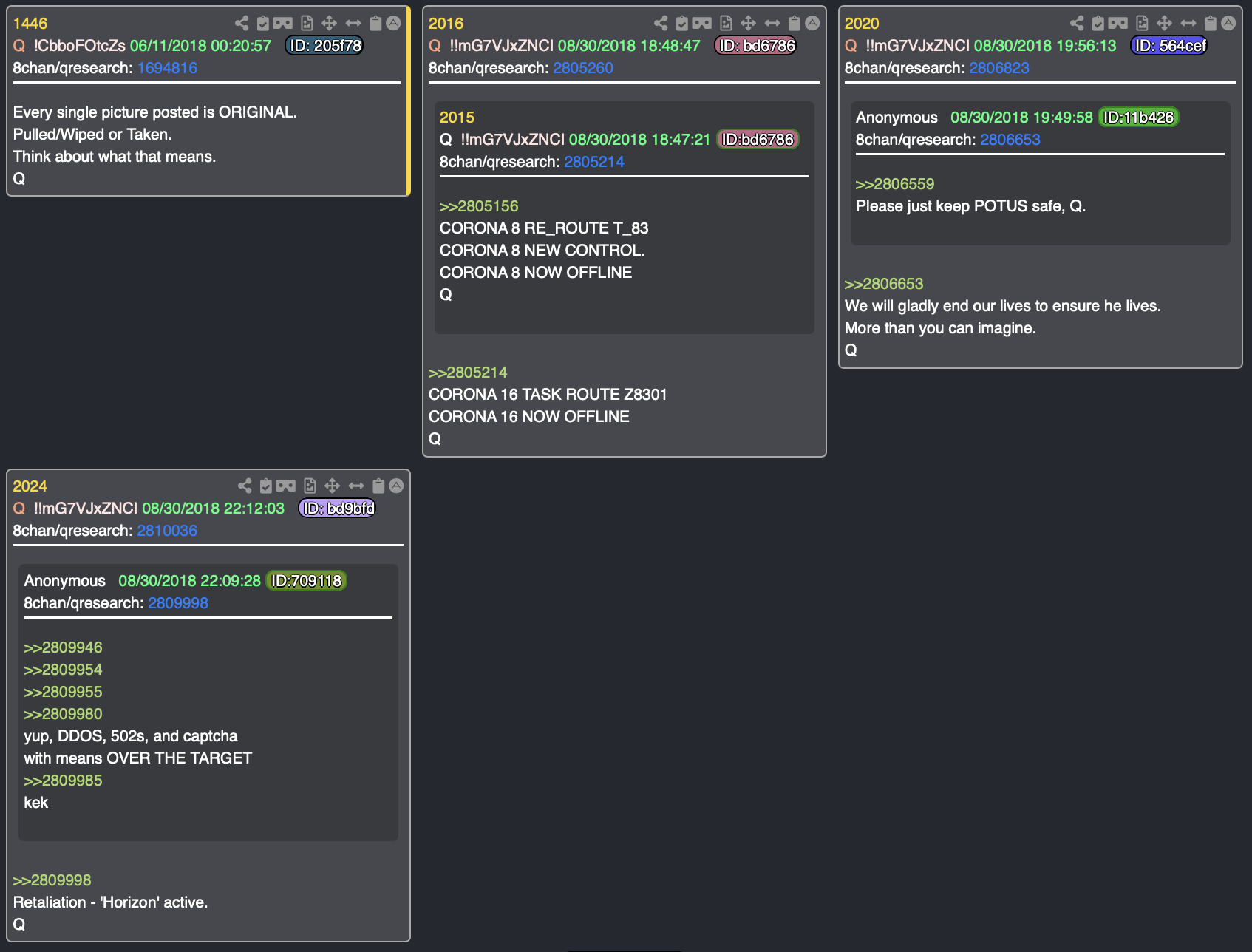The image size is (1252, 952).
Task: Click the ID: 205f78 badge
Action: (x=324, y=46)
